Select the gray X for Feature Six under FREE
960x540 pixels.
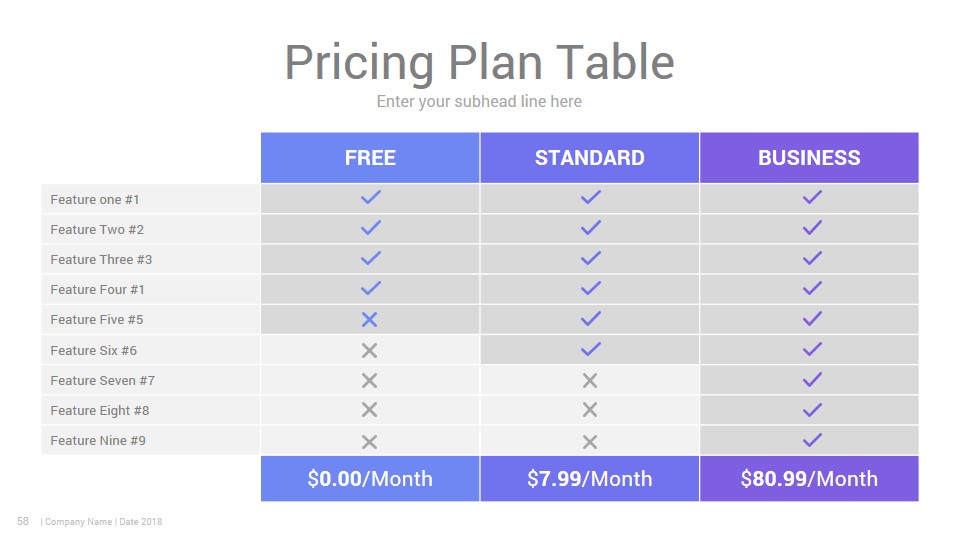tap(369, 350)
